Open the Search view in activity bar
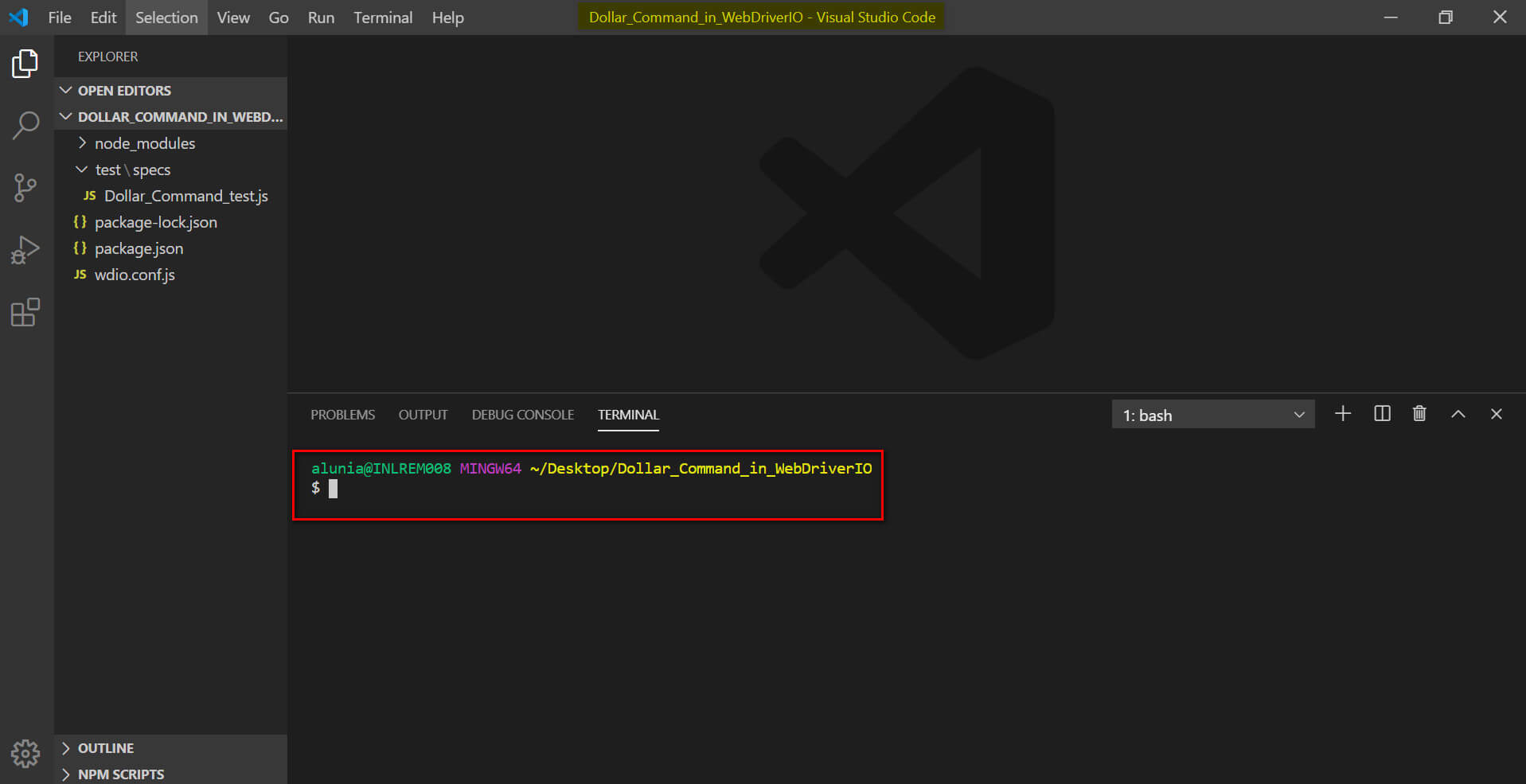This screenshot has height=784, width=1526. [x=25, y=125]
